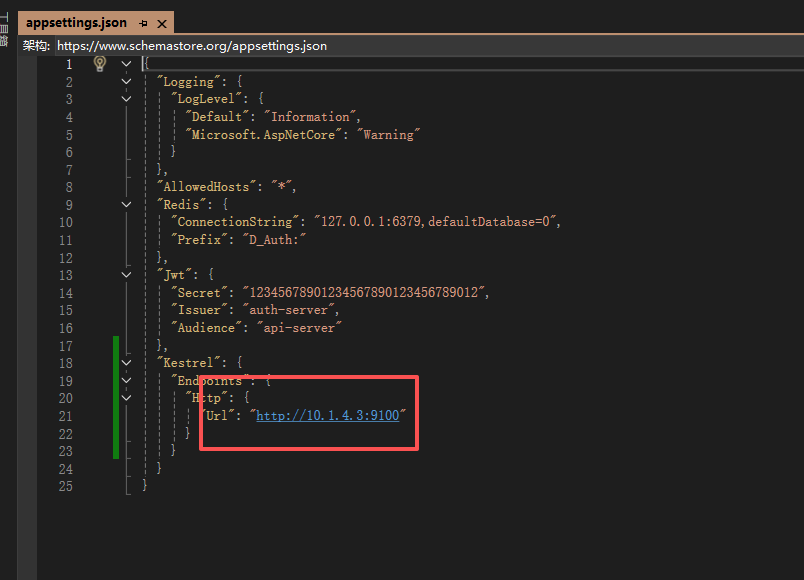The height and width of the screenshot is (580, 804).
Task: Collapse the Http section chevron
Action: (126, 398)
